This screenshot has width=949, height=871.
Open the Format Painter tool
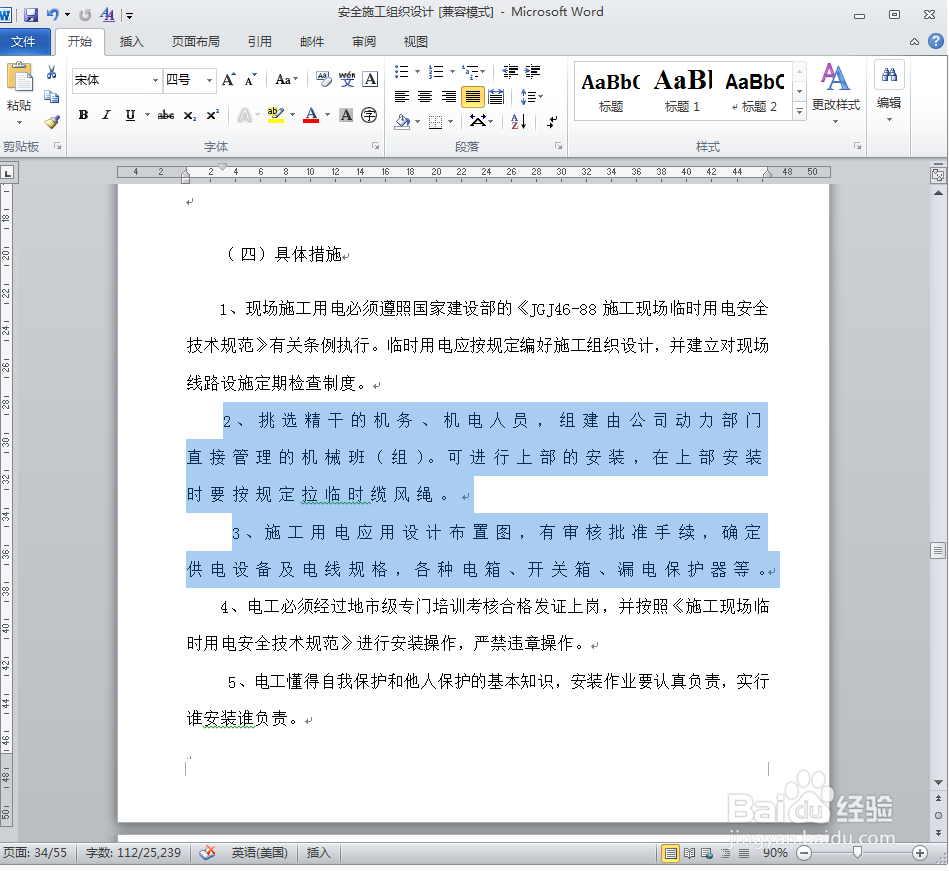50,122
